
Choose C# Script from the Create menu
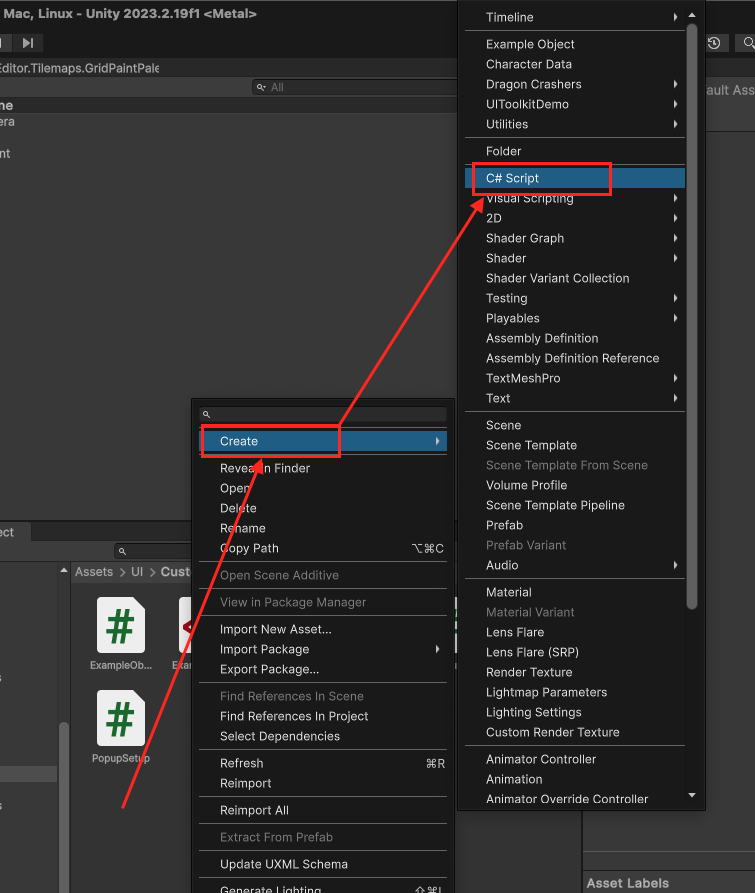point(512,178)
